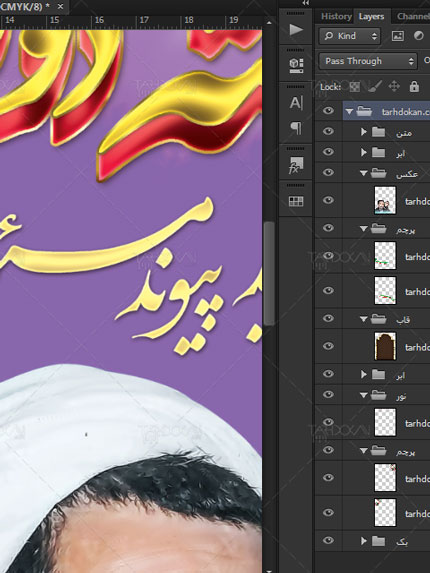Open the Actions panel play icon

click(296, 30)
